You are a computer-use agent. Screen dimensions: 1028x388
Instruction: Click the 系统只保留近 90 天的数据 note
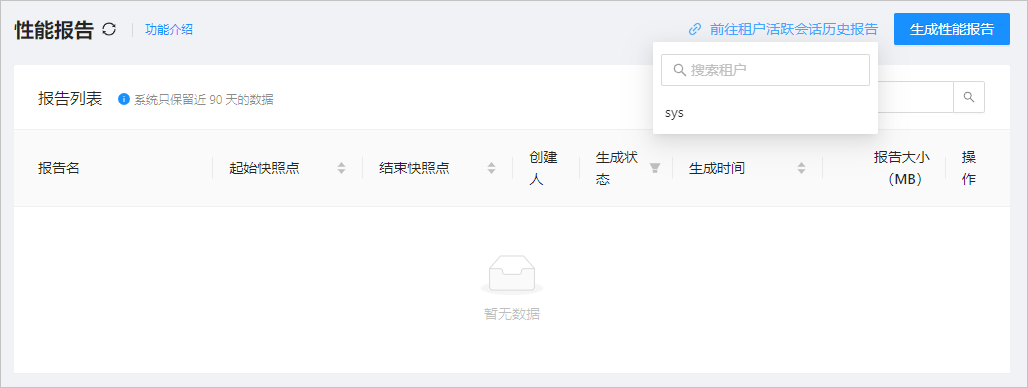click(x=204, y=100)
